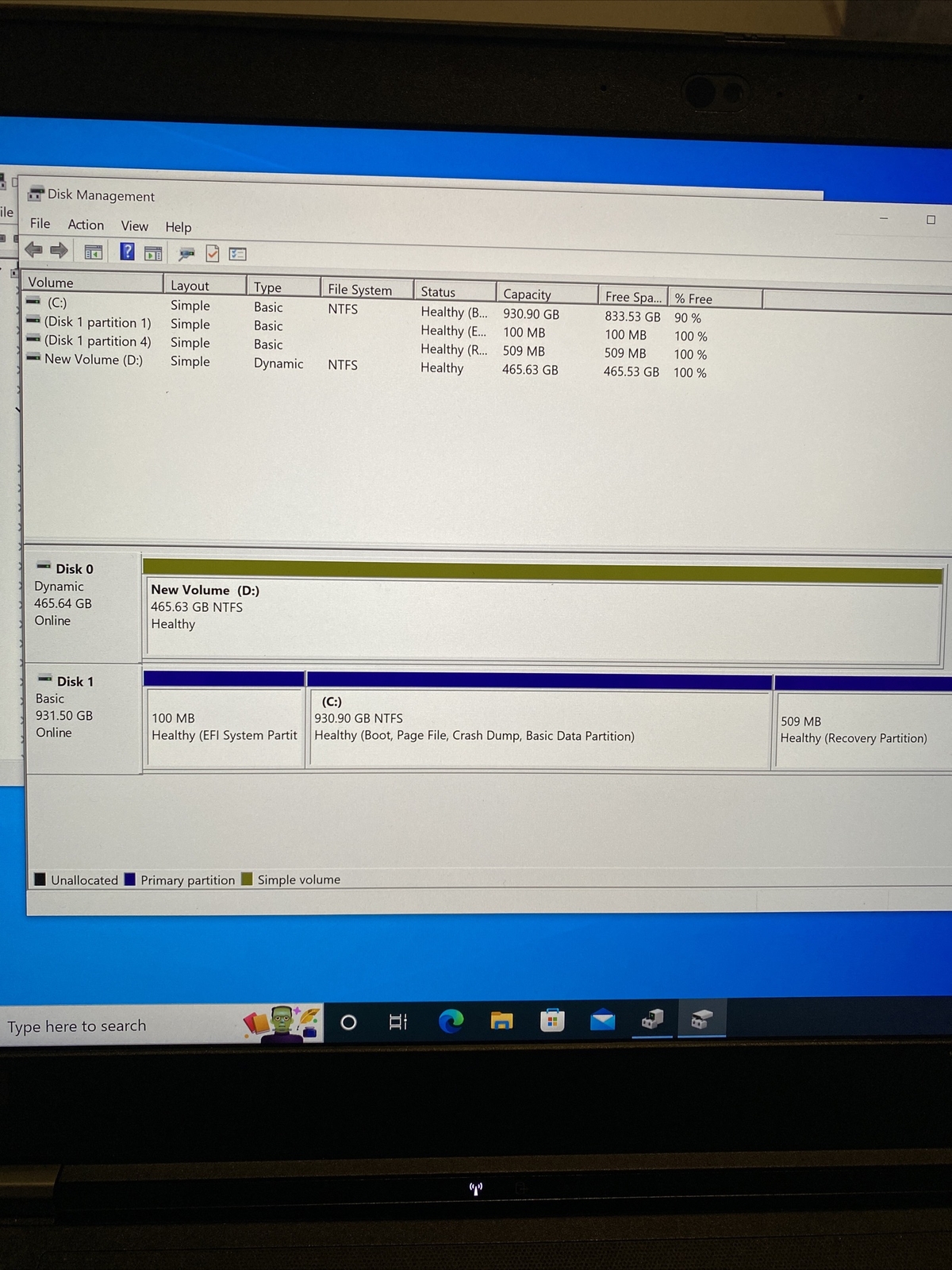Click the '931.50 GB' Disk 1 size text

point(64,715)
